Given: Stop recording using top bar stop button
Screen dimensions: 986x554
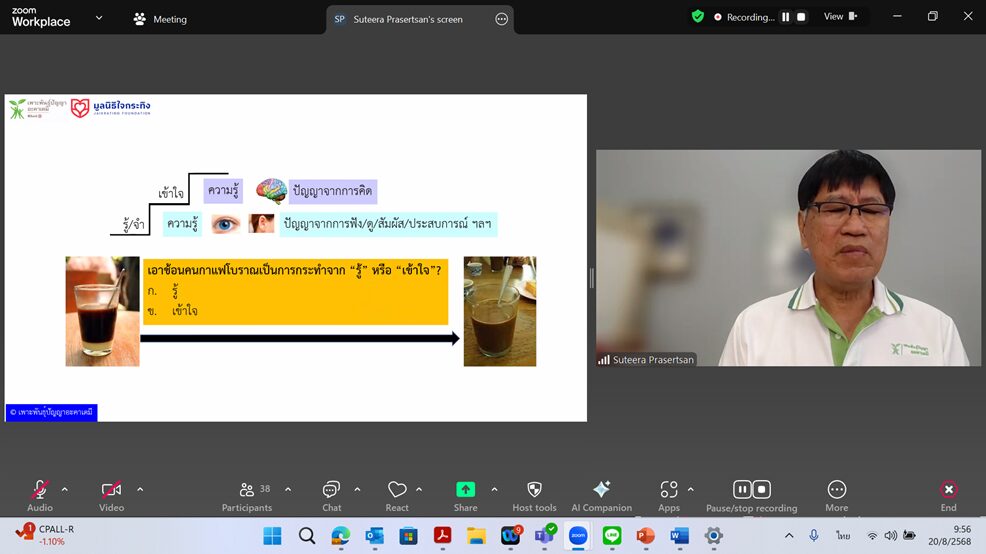Looking at the screenshot, I should [801, 17].
